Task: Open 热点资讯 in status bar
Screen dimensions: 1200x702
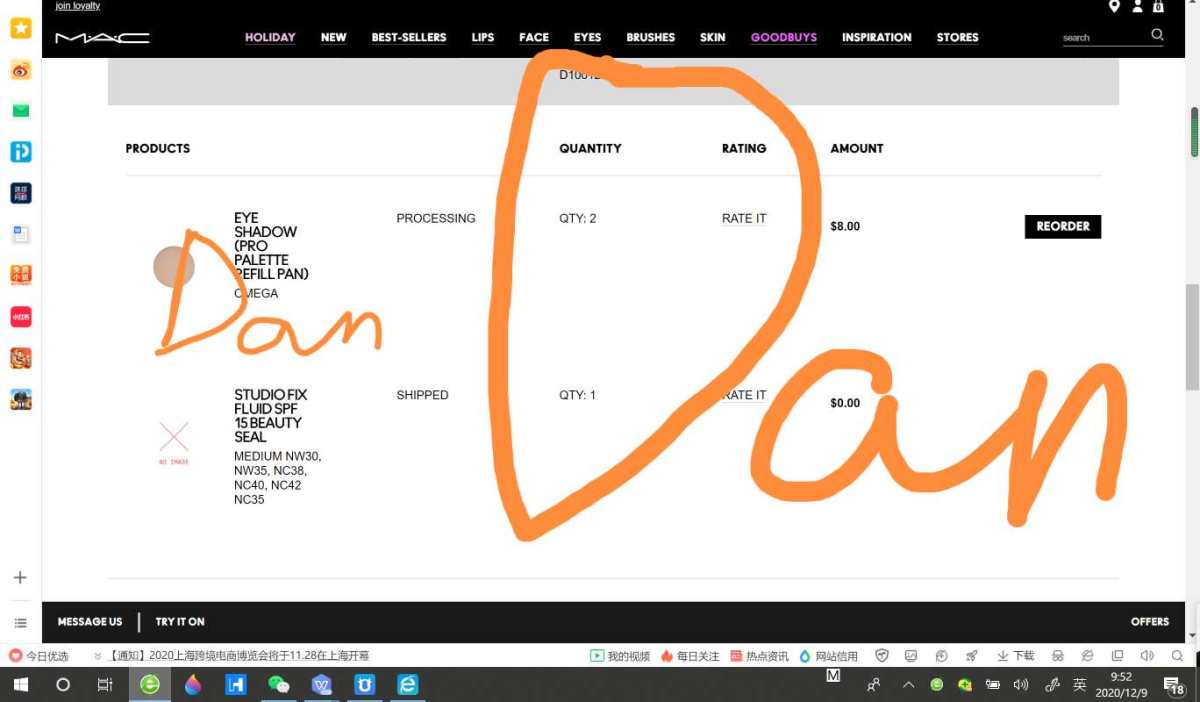Action: coord(759,656)
